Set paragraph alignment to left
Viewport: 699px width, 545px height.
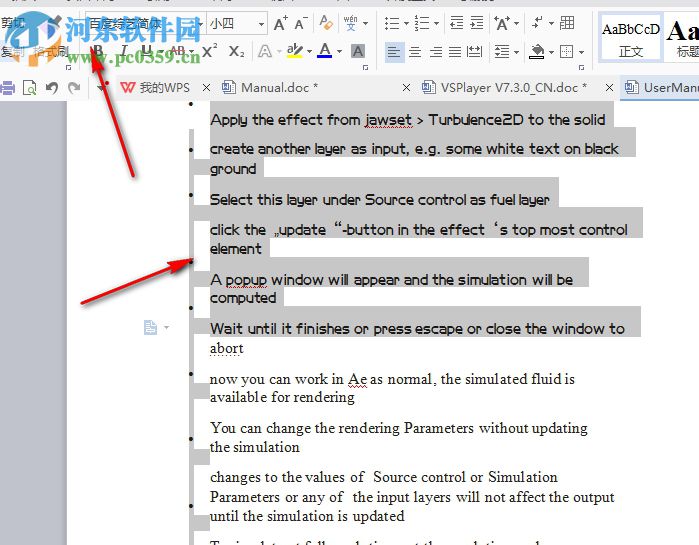(x=393, y=52)
